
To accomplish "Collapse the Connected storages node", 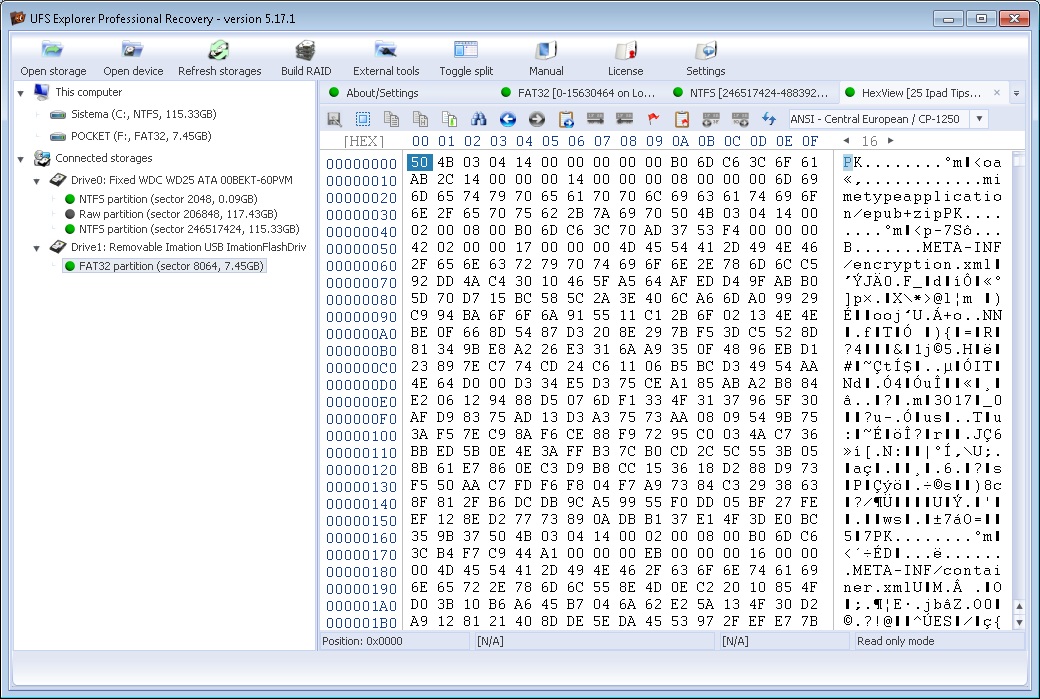I will pyautogui.click(x=21, y=159).
